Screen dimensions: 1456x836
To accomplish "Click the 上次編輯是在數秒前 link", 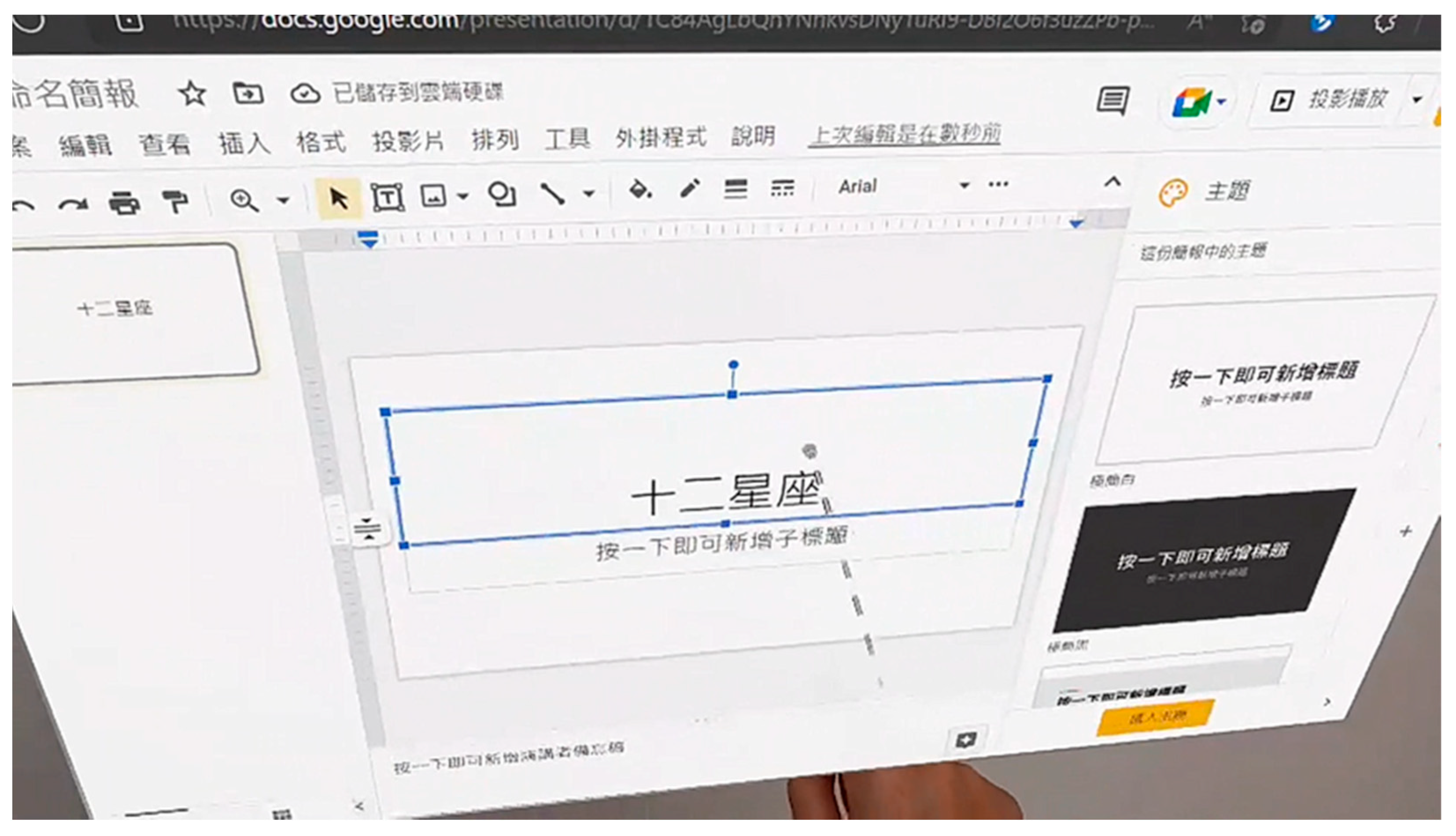I will pyautogui.click(x=904, y=134).
